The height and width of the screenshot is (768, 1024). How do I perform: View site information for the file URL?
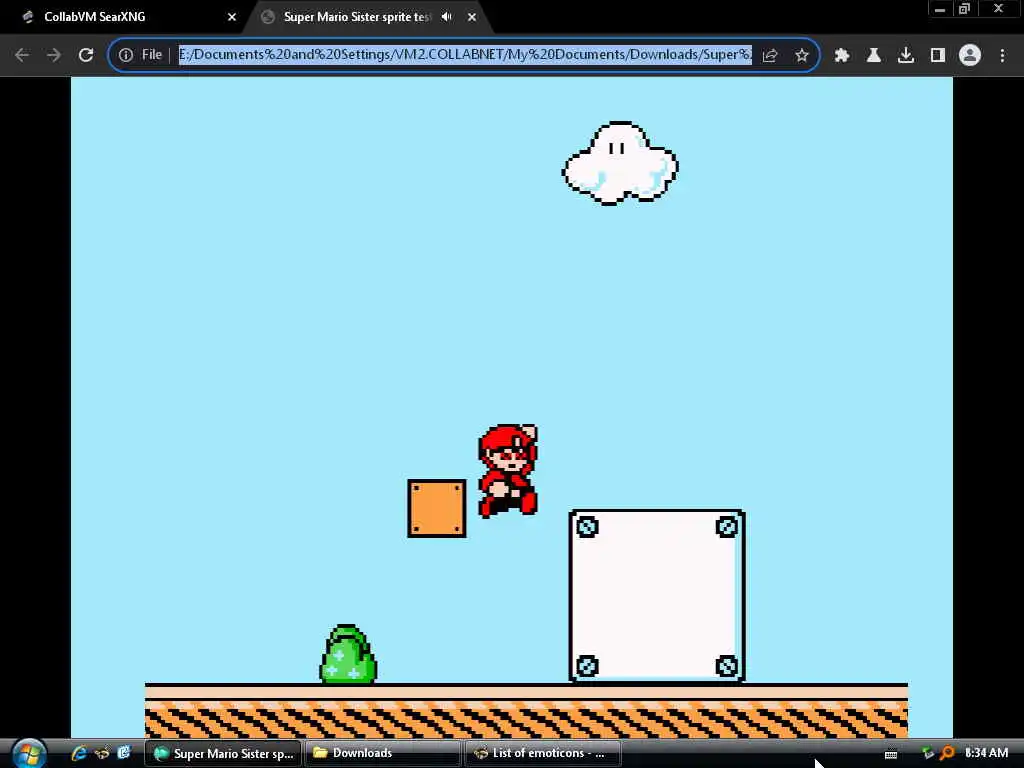tap(126, 56)
